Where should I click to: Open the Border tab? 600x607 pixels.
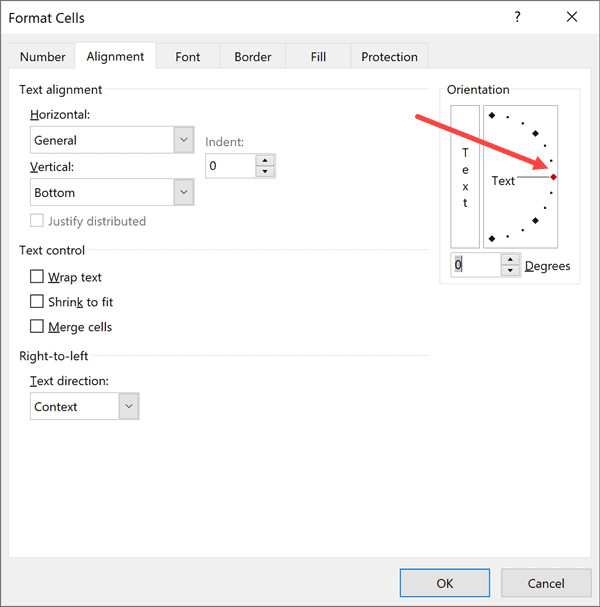pos(252,57)
